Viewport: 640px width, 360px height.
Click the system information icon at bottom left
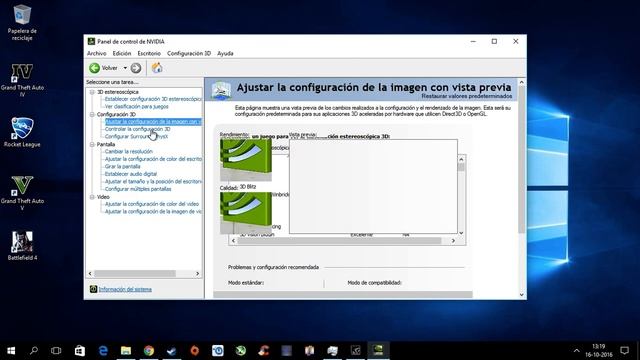click(93, 289)
